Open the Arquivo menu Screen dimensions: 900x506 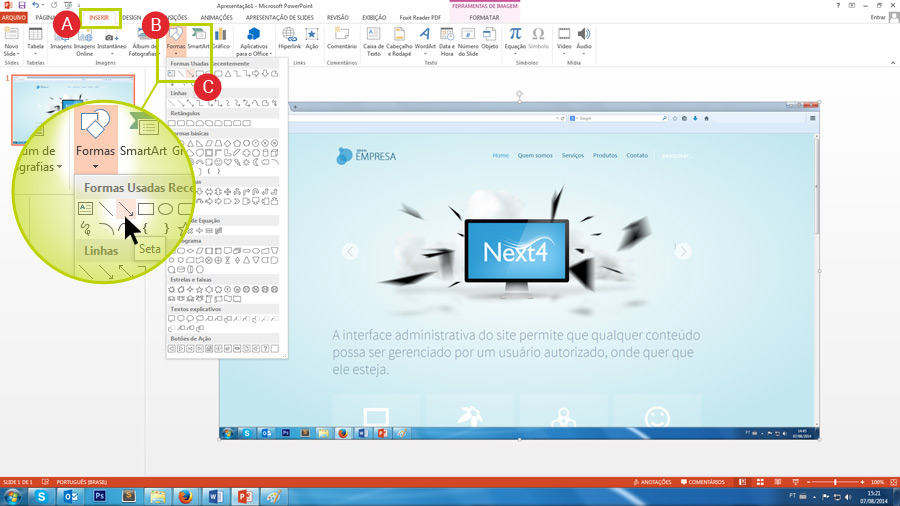coord(13,17)
